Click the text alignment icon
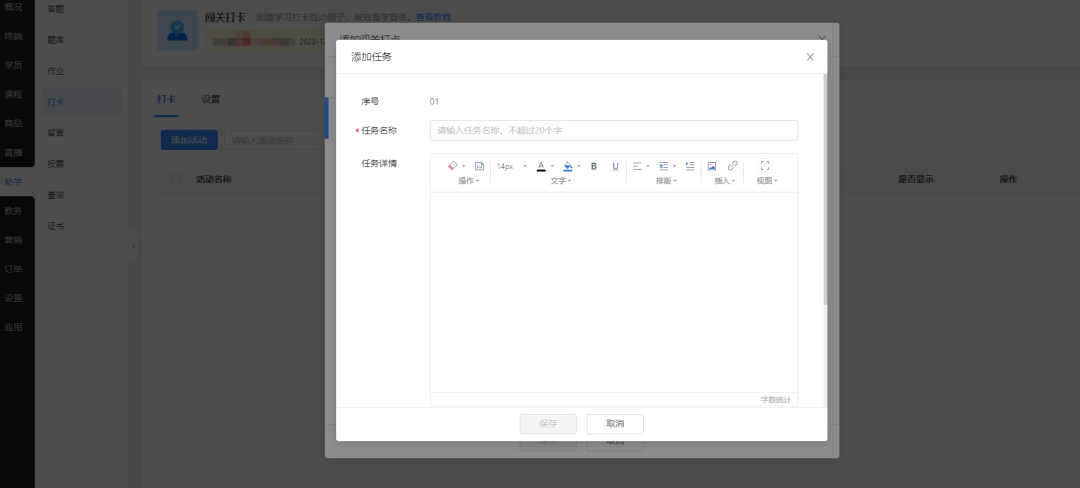This screenshot has height=488, width=1080. click(637, 166)
